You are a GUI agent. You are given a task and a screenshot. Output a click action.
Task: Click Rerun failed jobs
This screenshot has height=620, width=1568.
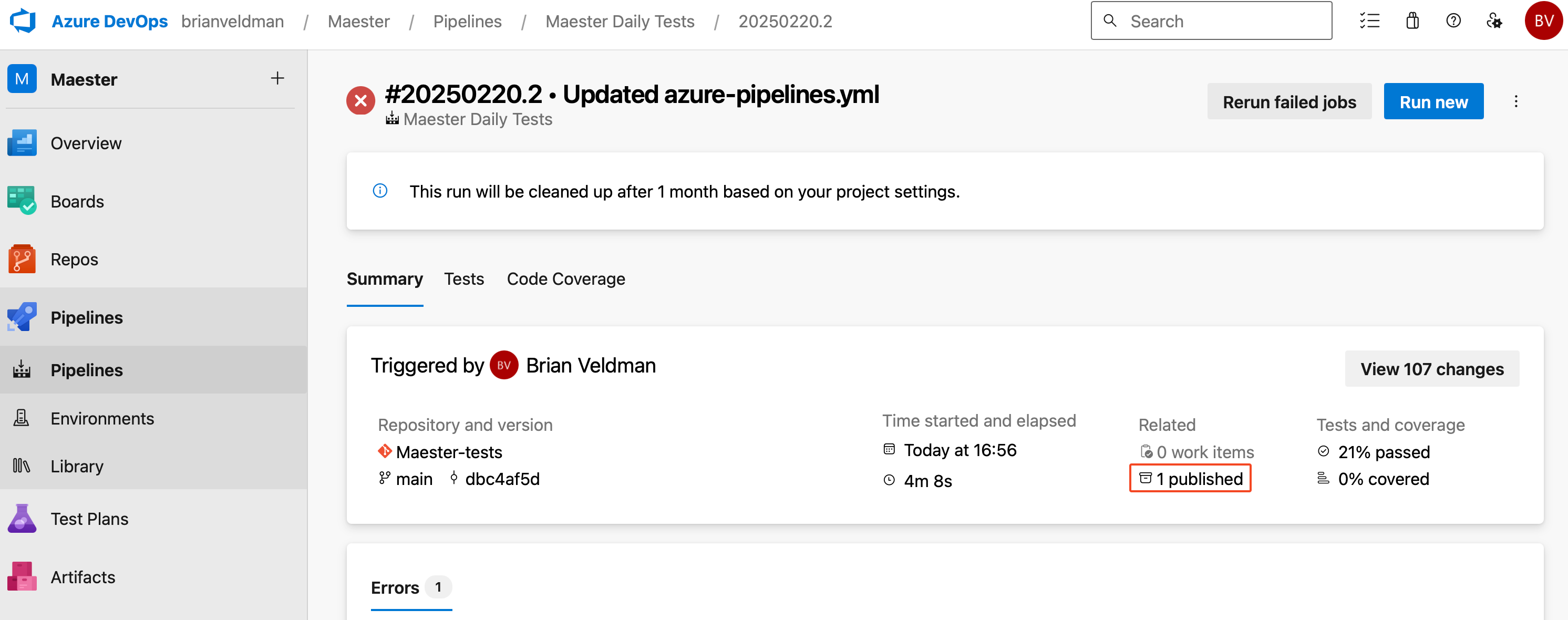click(1289, 101)
